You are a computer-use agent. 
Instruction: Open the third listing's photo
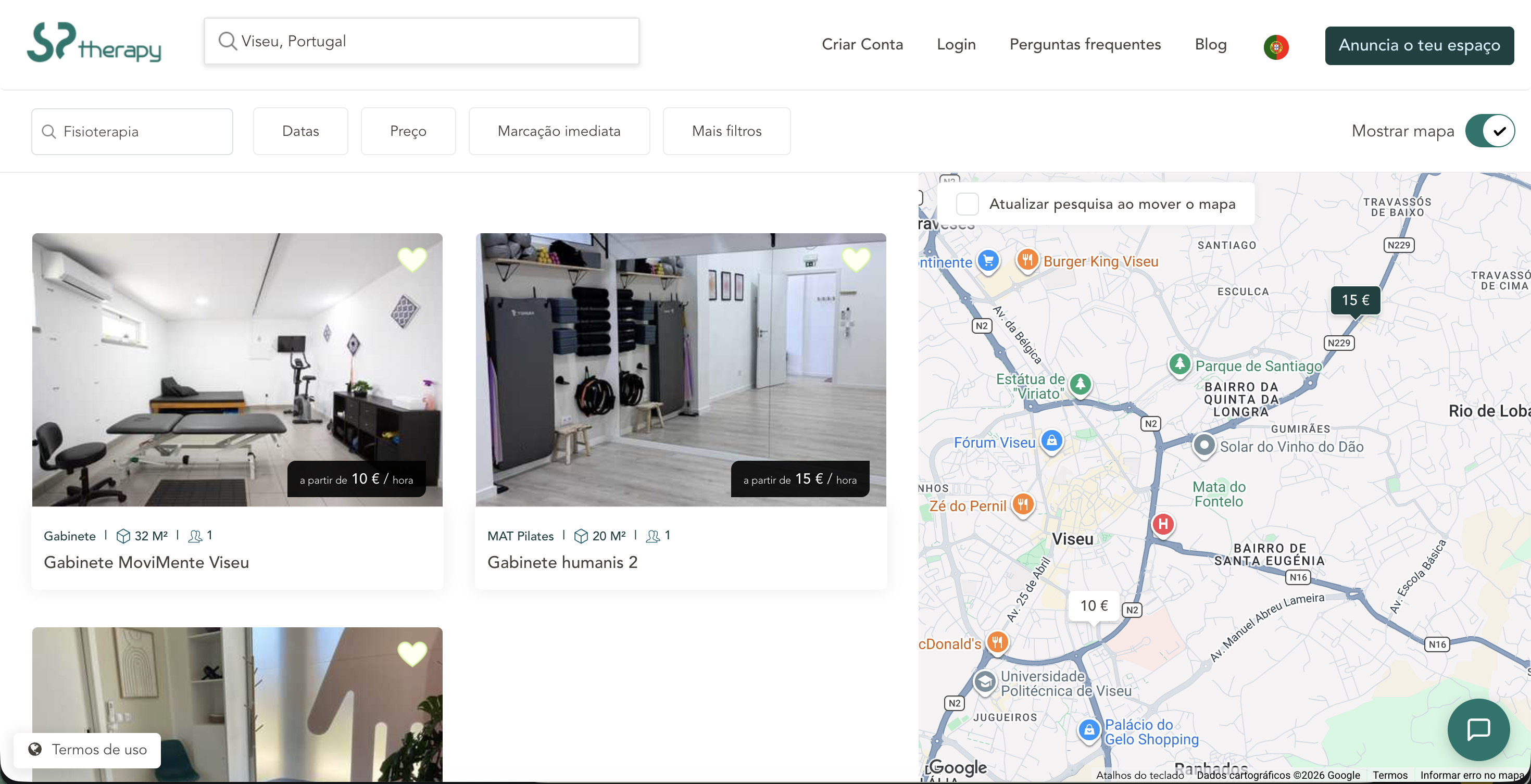(x=237, y=704)
